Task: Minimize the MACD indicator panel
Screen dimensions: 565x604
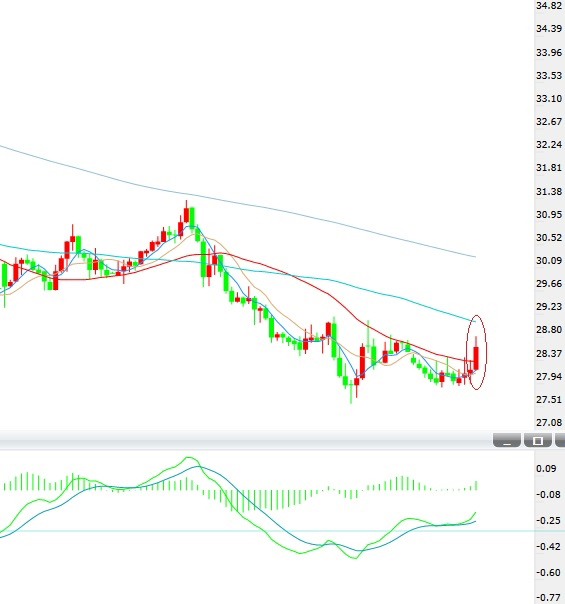Action: 507,440
